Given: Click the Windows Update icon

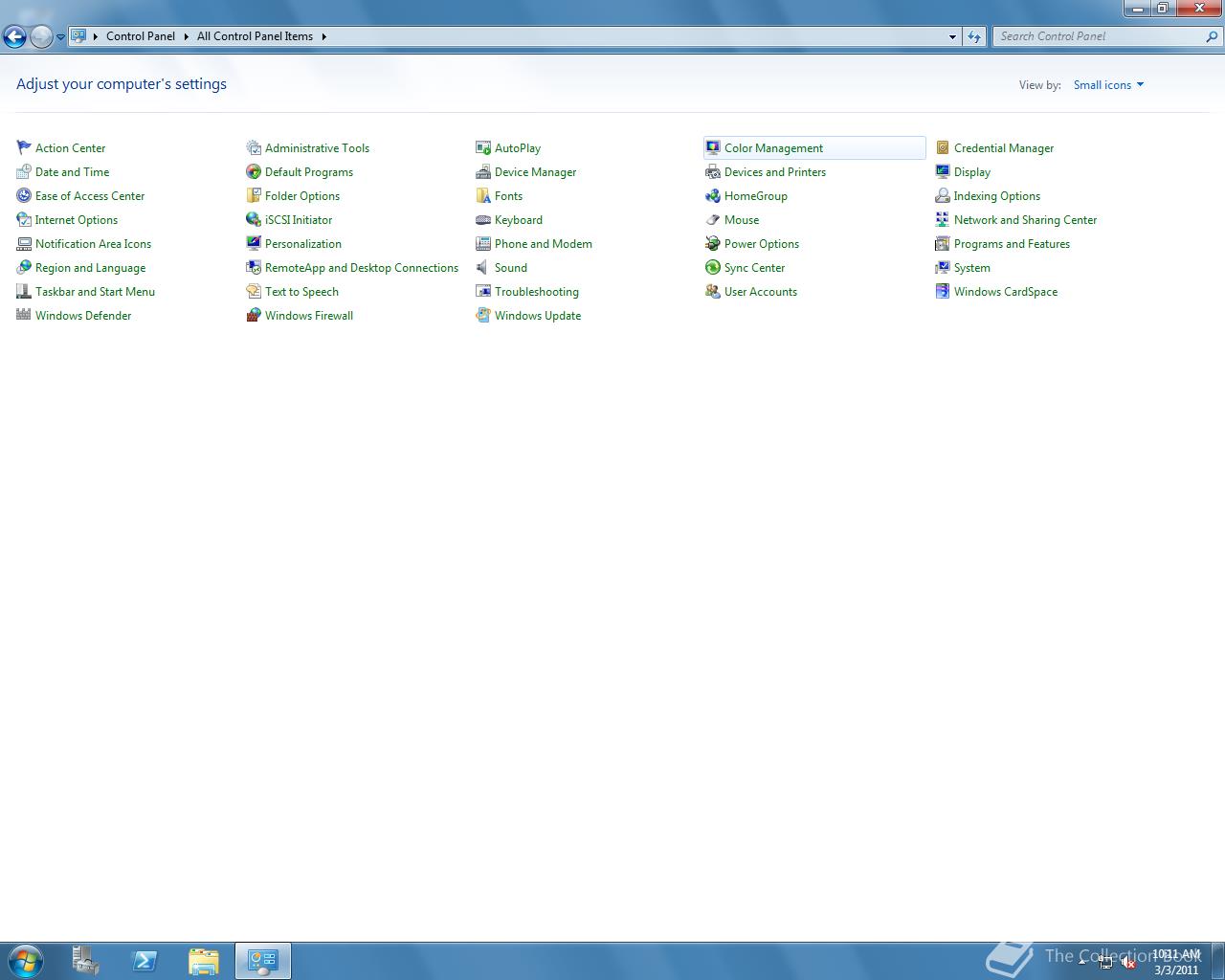Looking at the screenshot, I should pos(483,315).
